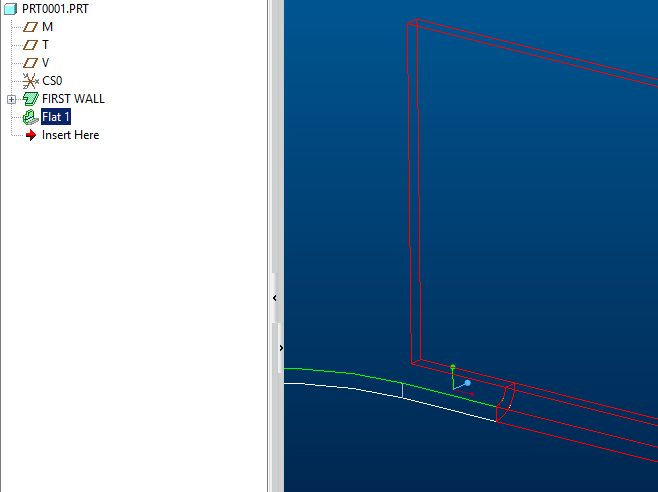Click the FIRST WALL sheetmetal icon
The image size is (658, 492).
tap(30, 99)
